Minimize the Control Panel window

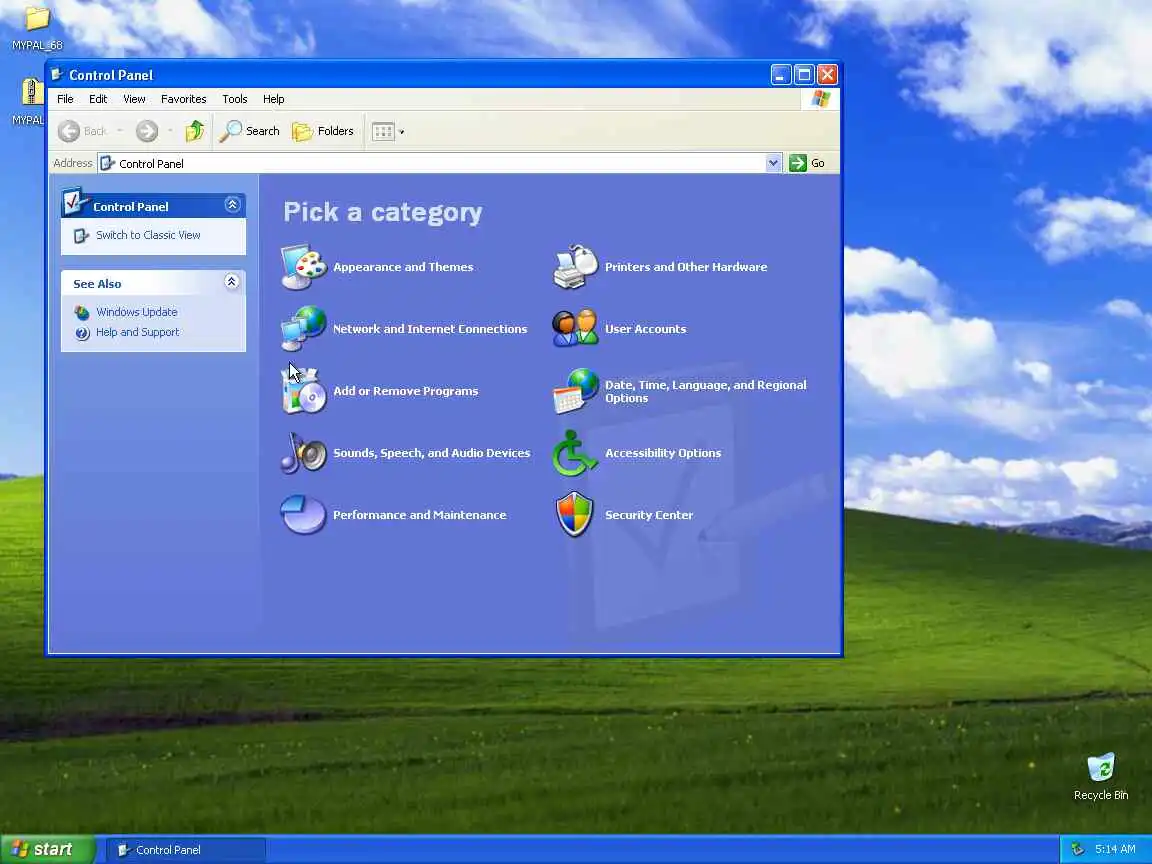pos(781,74)
